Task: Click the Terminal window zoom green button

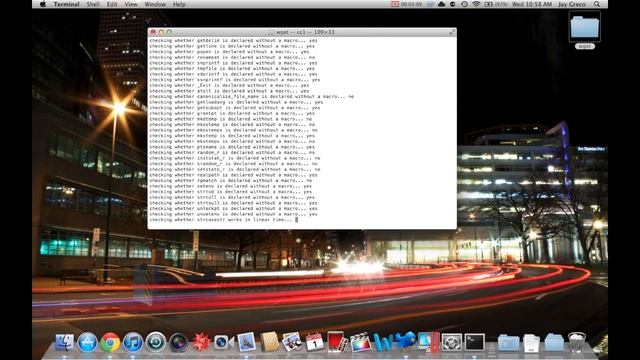Action: pyautogui.click(x=169, y=32)
